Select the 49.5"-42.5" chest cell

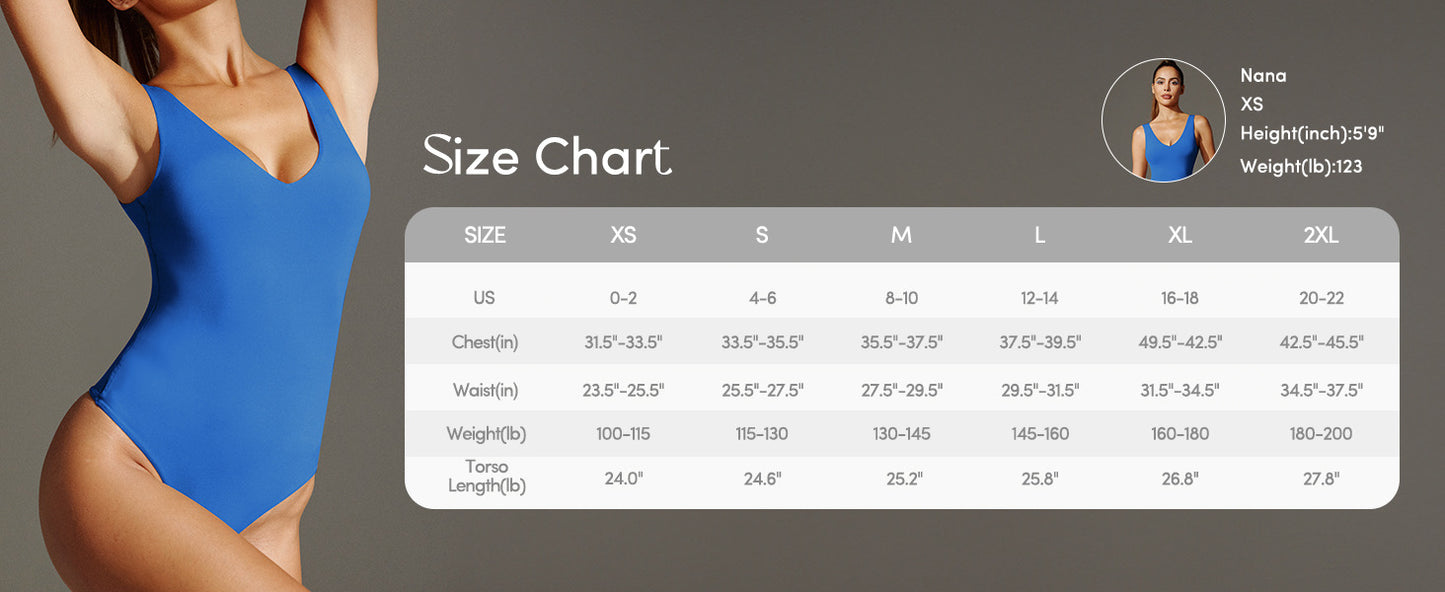pos(1180,342)
